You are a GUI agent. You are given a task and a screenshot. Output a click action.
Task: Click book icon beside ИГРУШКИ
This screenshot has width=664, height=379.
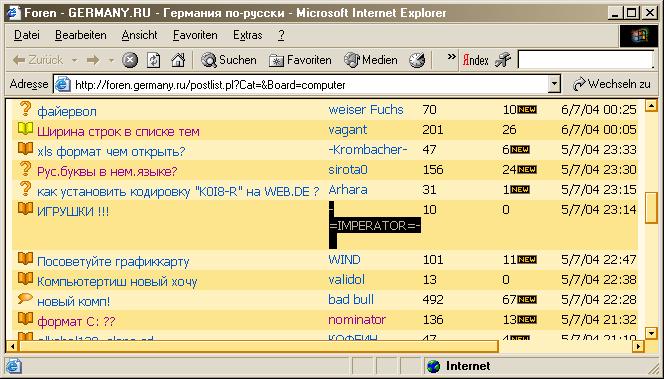pos(25,208)
